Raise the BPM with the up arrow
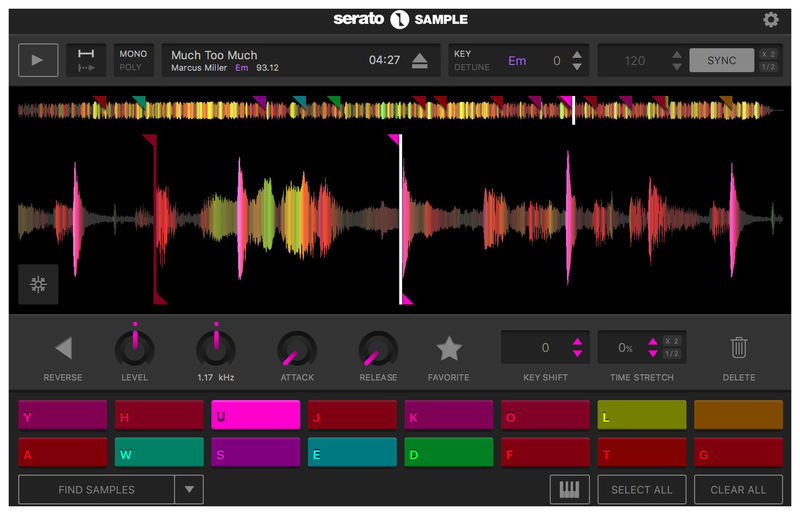This screenshot has height=515, width=800. coord(677,55)
